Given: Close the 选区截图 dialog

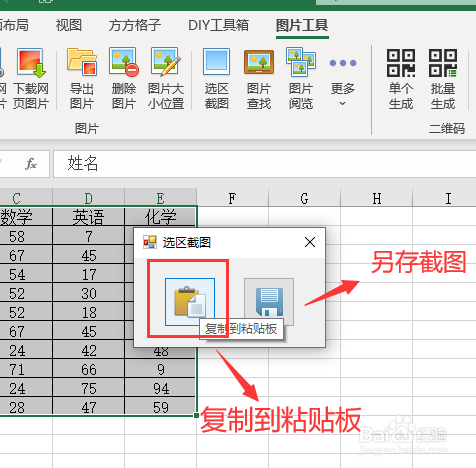Looking at the screenshot, I should pyautogui.click(x=310, y=242).
